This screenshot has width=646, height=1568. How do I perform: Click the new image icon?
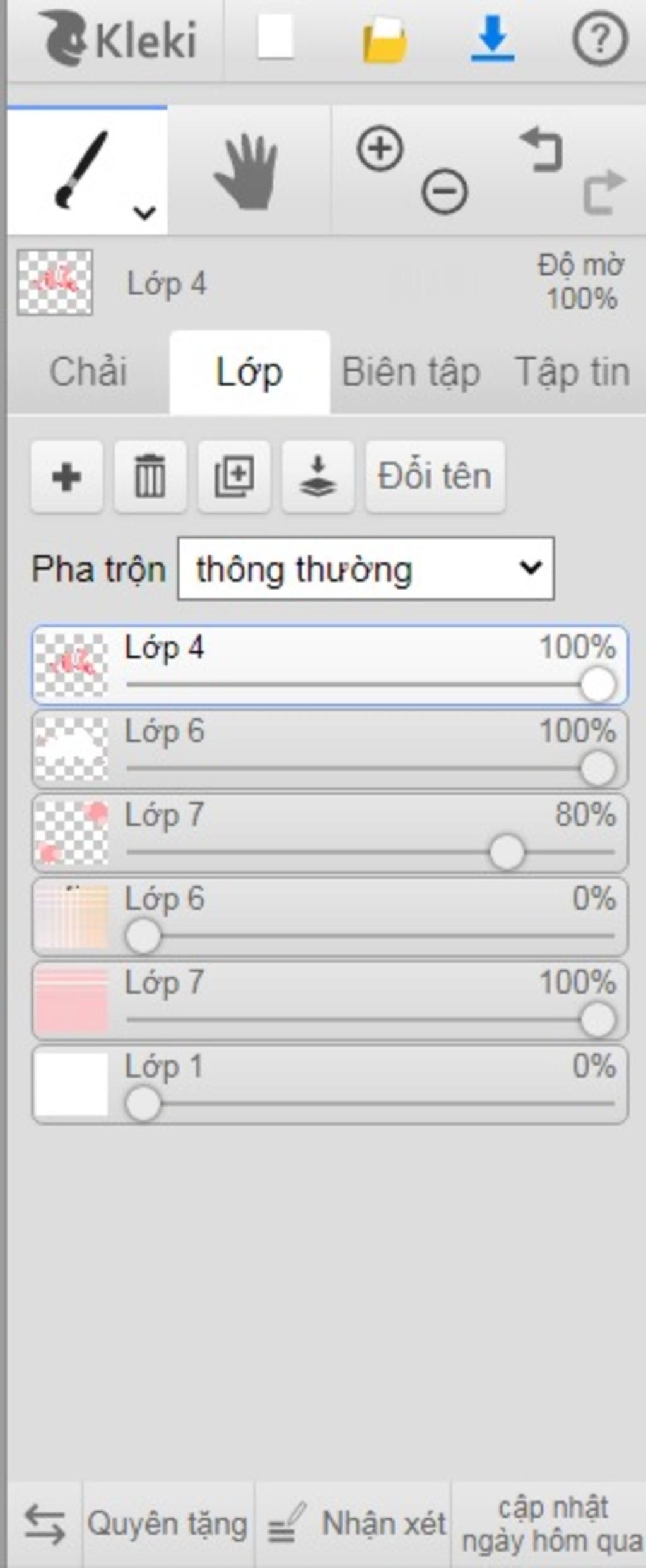[x=276, y=39]
